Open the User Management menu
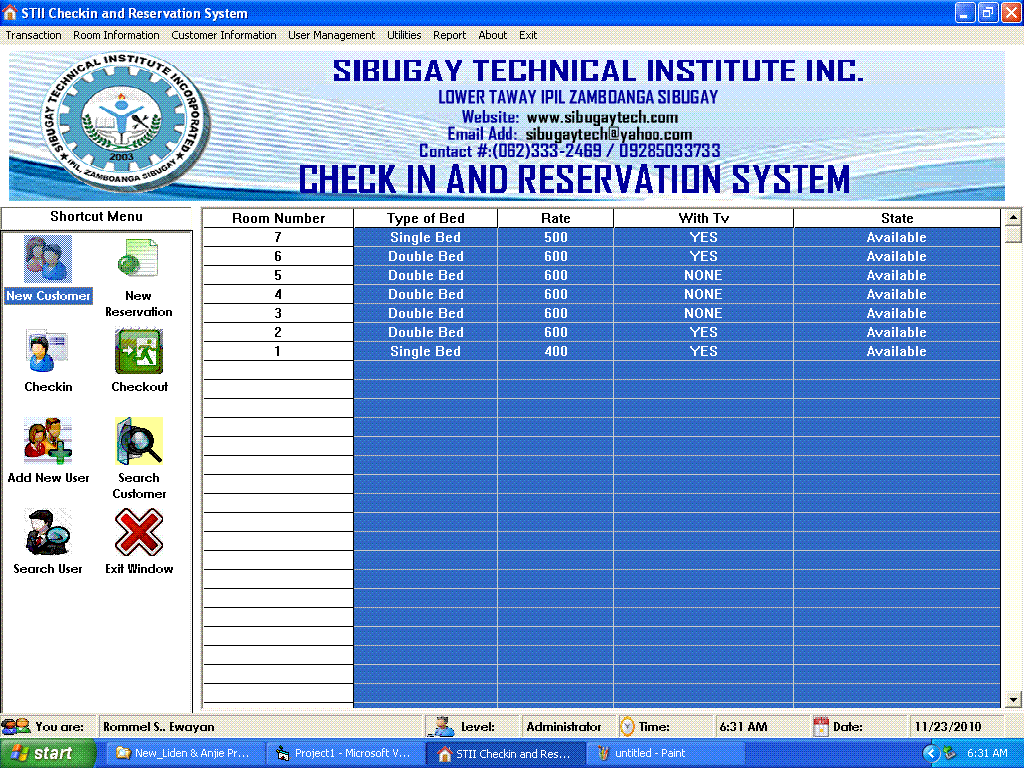The image size is (1024, 768). [x=332, y=35]
